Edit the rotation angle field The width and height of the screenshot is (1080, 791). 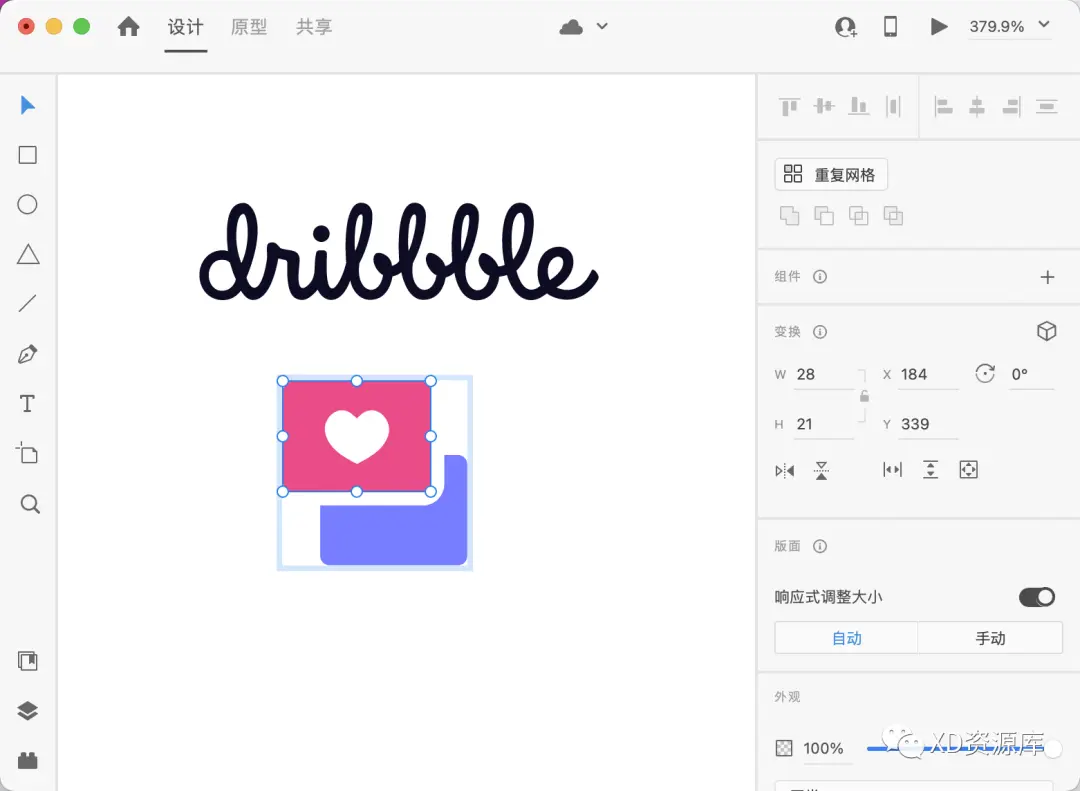[1031, 374]
